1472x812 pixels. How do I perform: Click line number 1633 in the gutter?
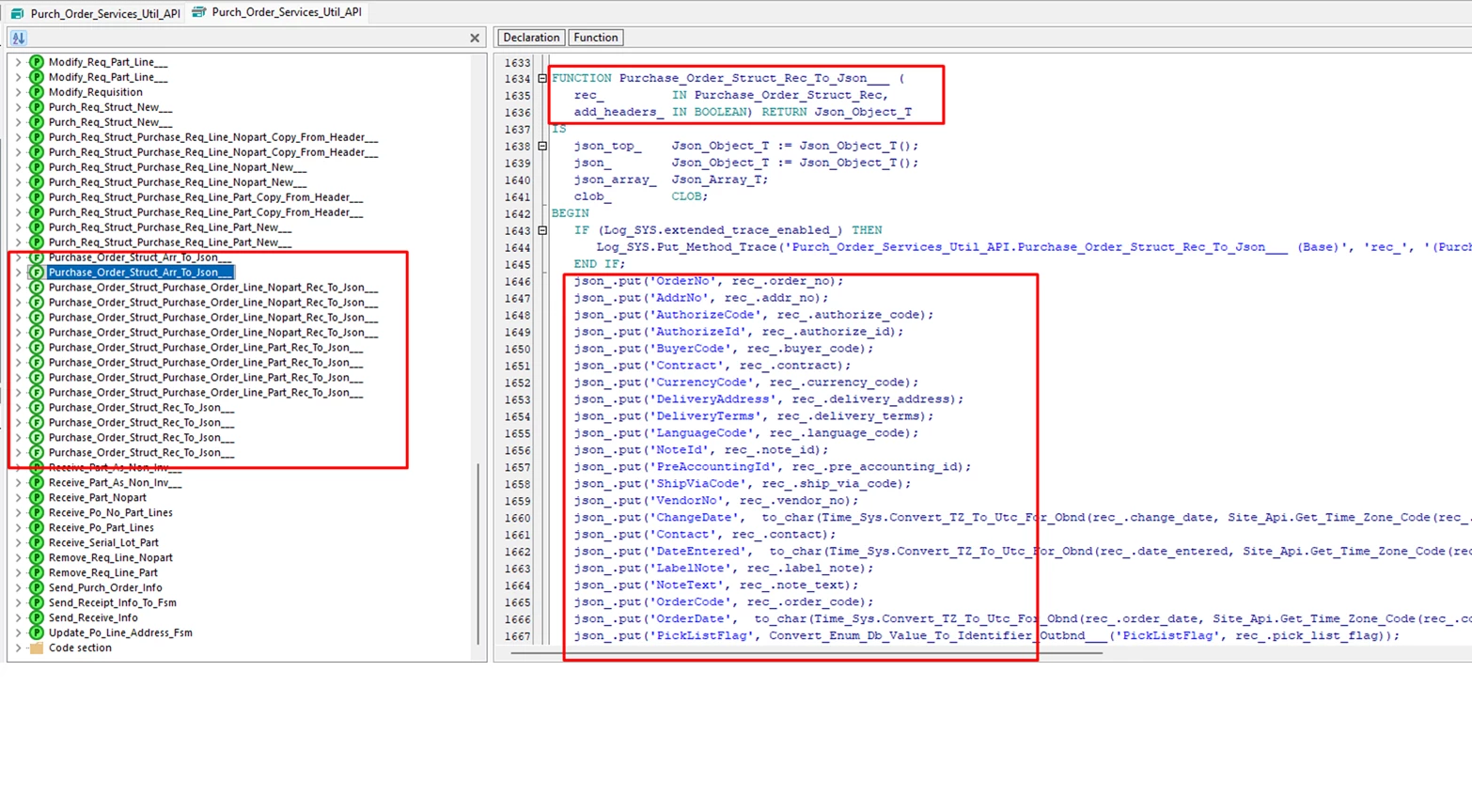pyautogui.click(x=517, y=63)
